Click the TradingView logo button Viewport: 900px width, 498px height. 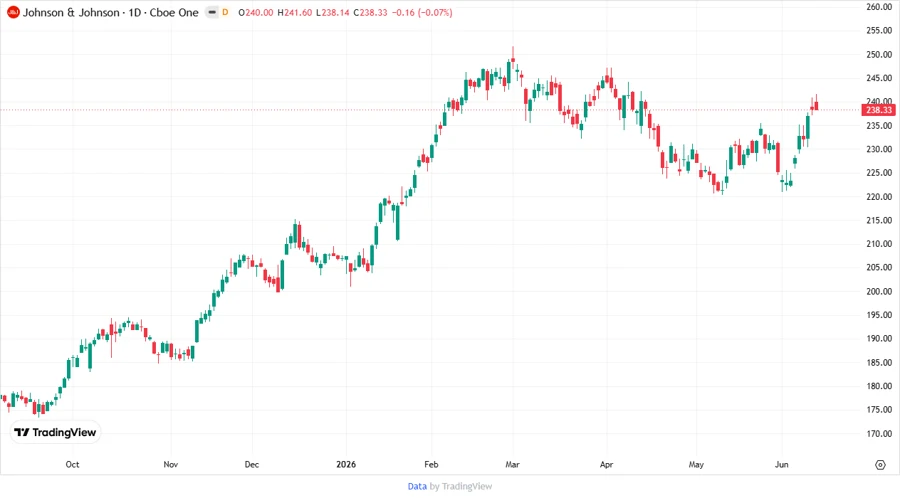55,433
